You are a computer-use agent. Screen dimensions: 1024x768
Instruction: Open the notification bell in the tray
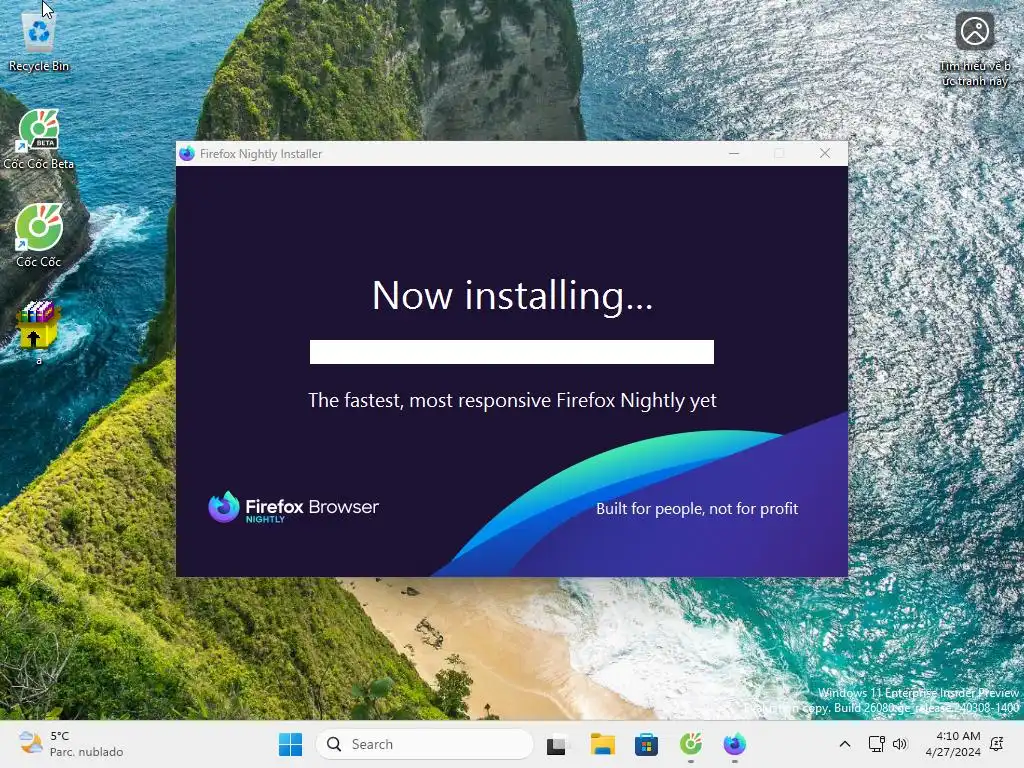tap(997, 744)
